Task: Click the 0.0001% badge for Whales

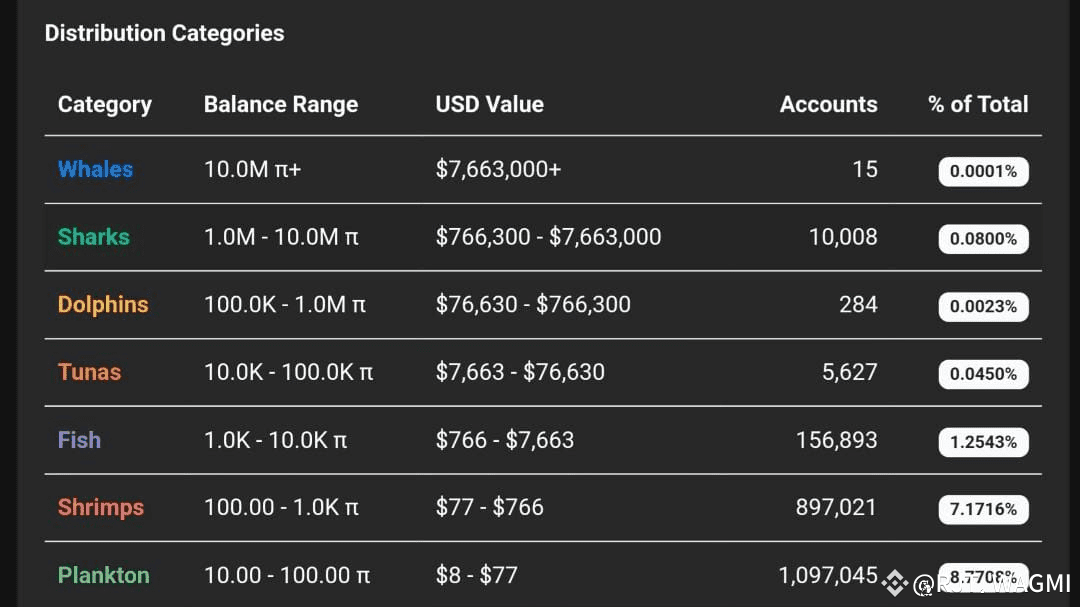Action: pyautogui.click(x=983, y=171)
